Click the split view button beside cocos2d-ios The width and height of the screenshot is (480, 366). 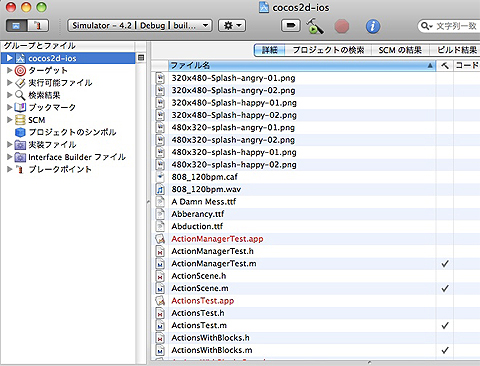141,58
